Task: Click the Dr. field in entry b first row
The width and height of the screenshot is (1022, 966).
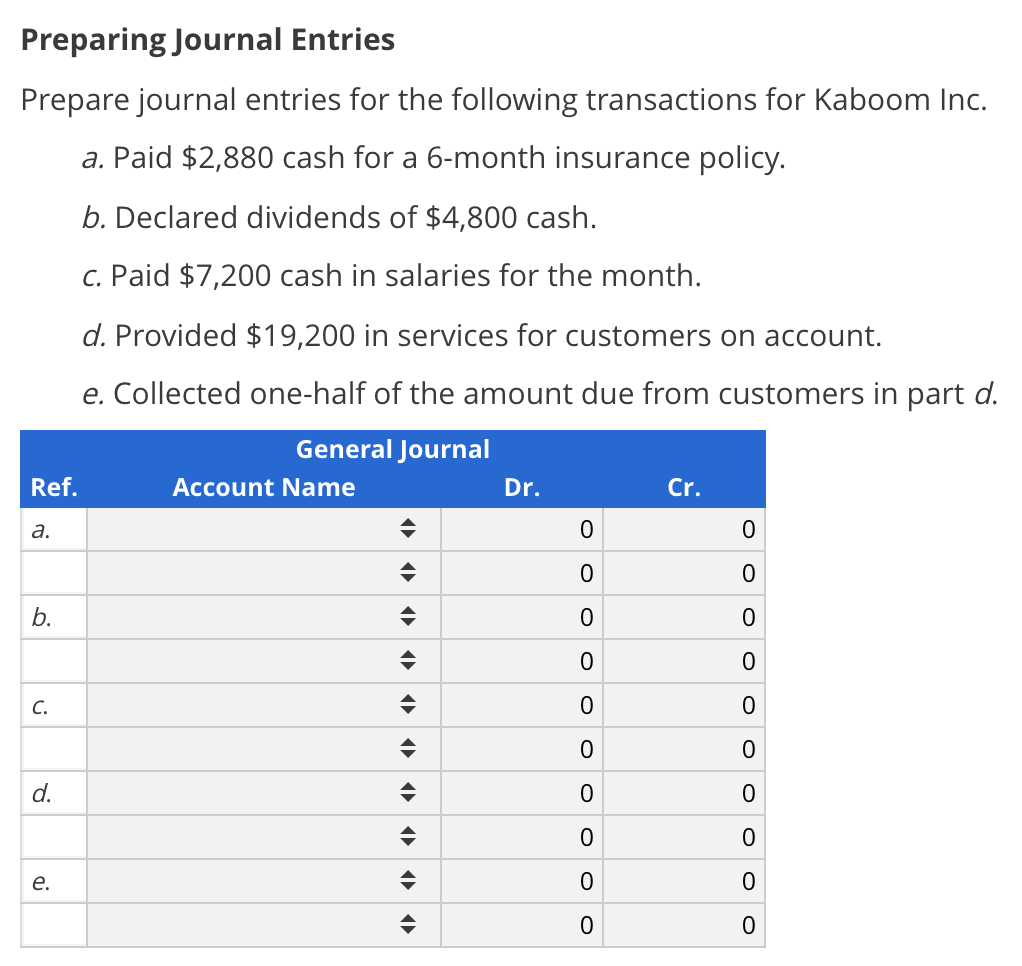Action: (521, 617)
